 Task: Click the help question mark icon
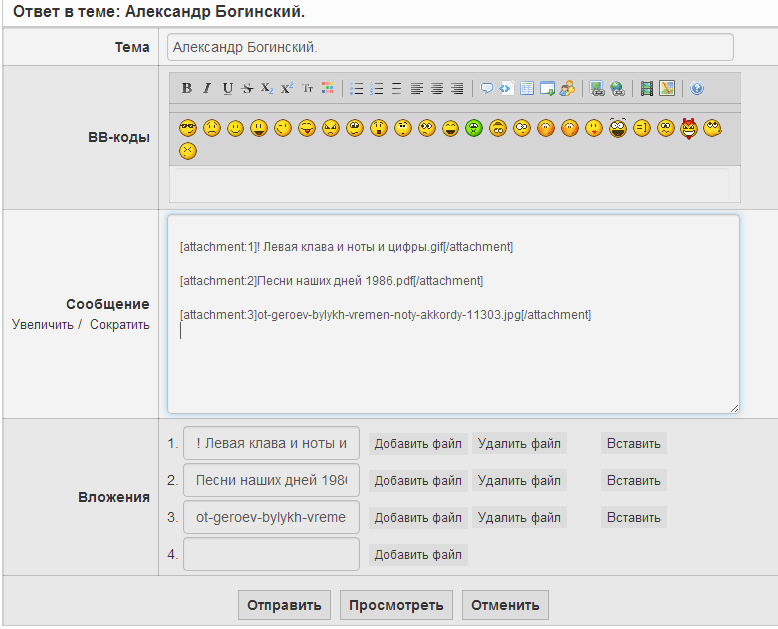pos(697,88)
